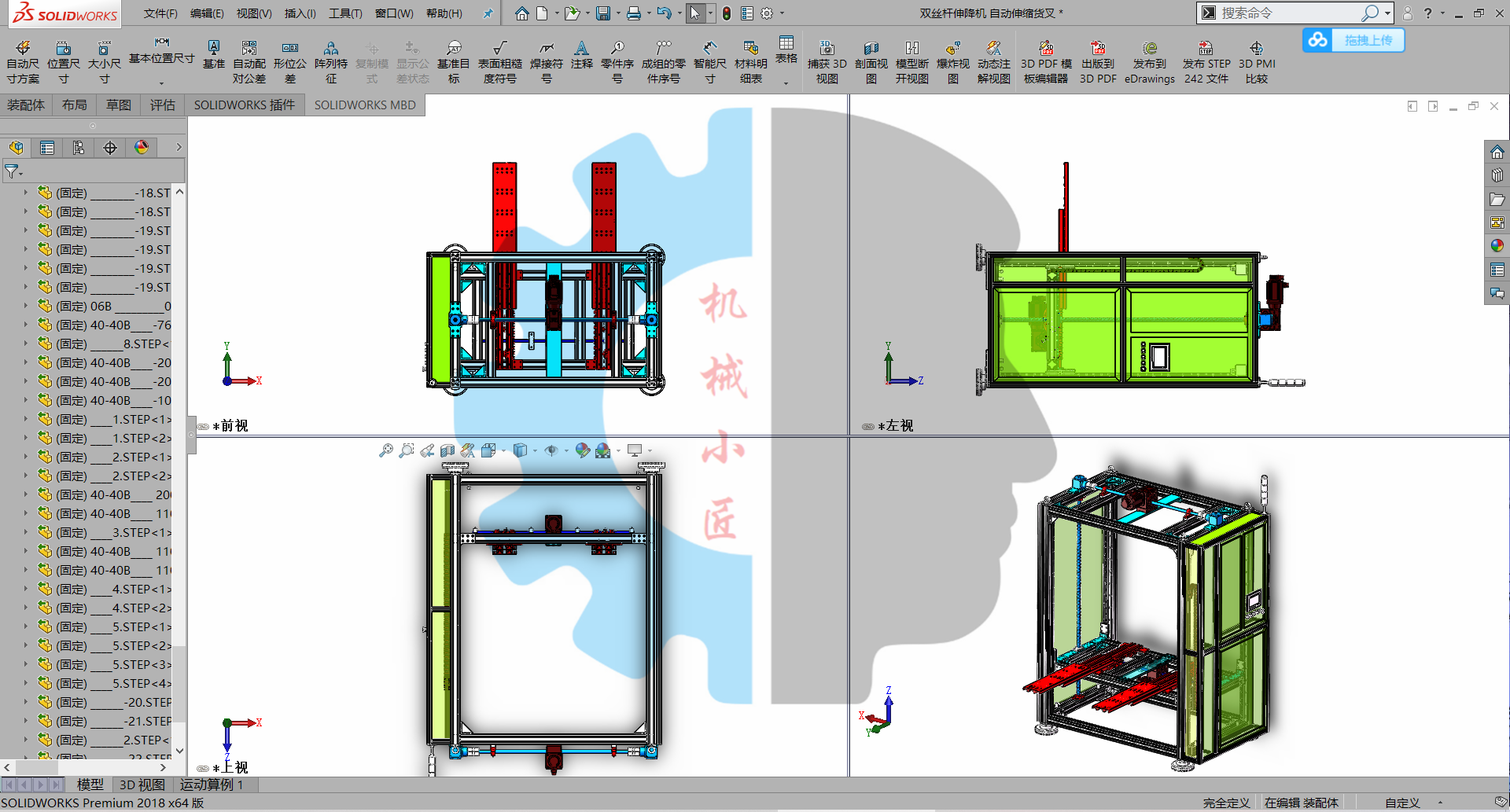The image size is (1510, 812).
Task: Insert a Balloon (零件序号)
Action: pos(617,63)
